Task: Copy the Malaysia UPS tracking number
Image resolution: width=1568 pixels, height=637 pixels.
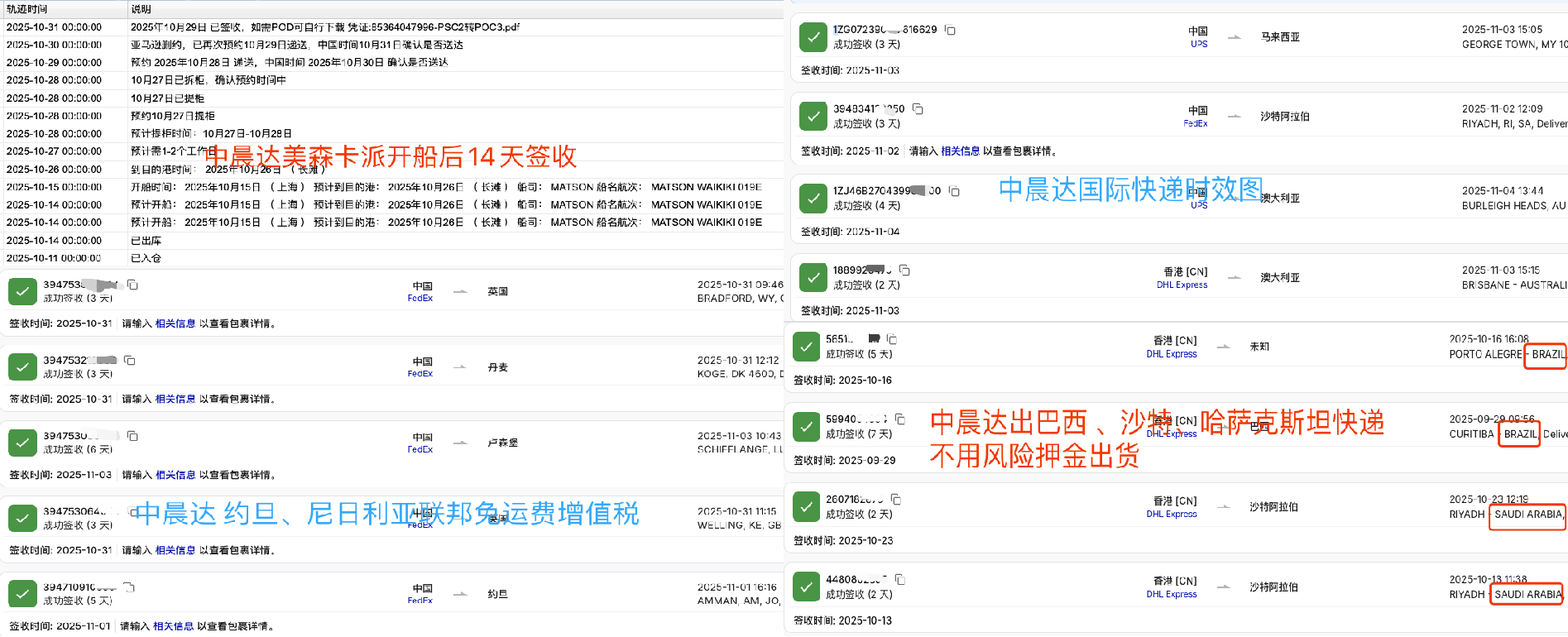Action: coord(951,31)
